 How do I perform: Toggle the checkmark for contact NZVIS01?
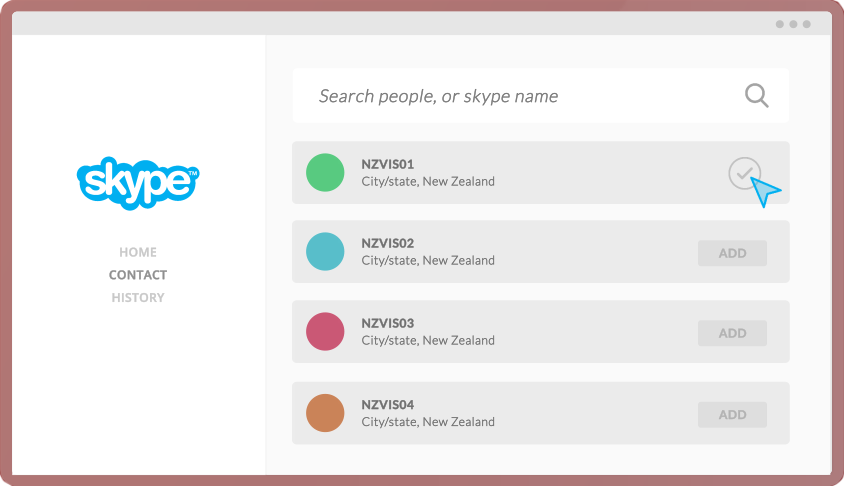(x=744, y=173)
